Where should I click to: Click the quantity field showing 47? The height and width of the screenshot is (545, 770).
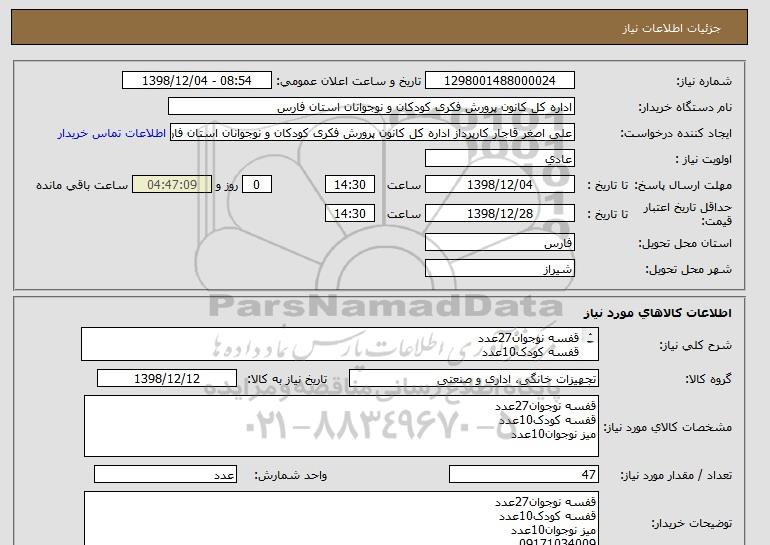click(523, 475)
